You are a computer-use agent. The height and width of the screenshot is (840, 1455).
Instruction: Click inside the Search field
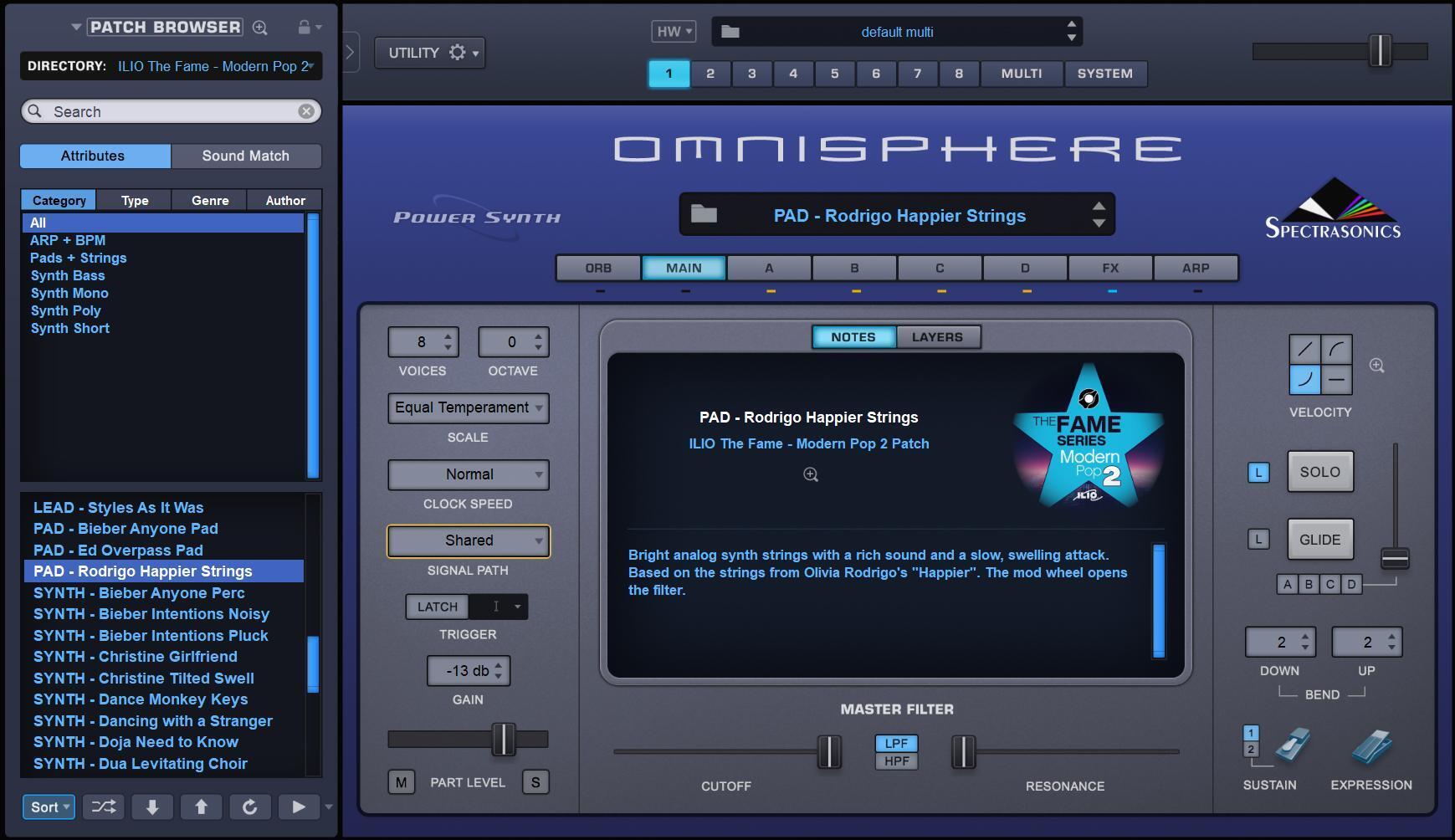point(151,110)
